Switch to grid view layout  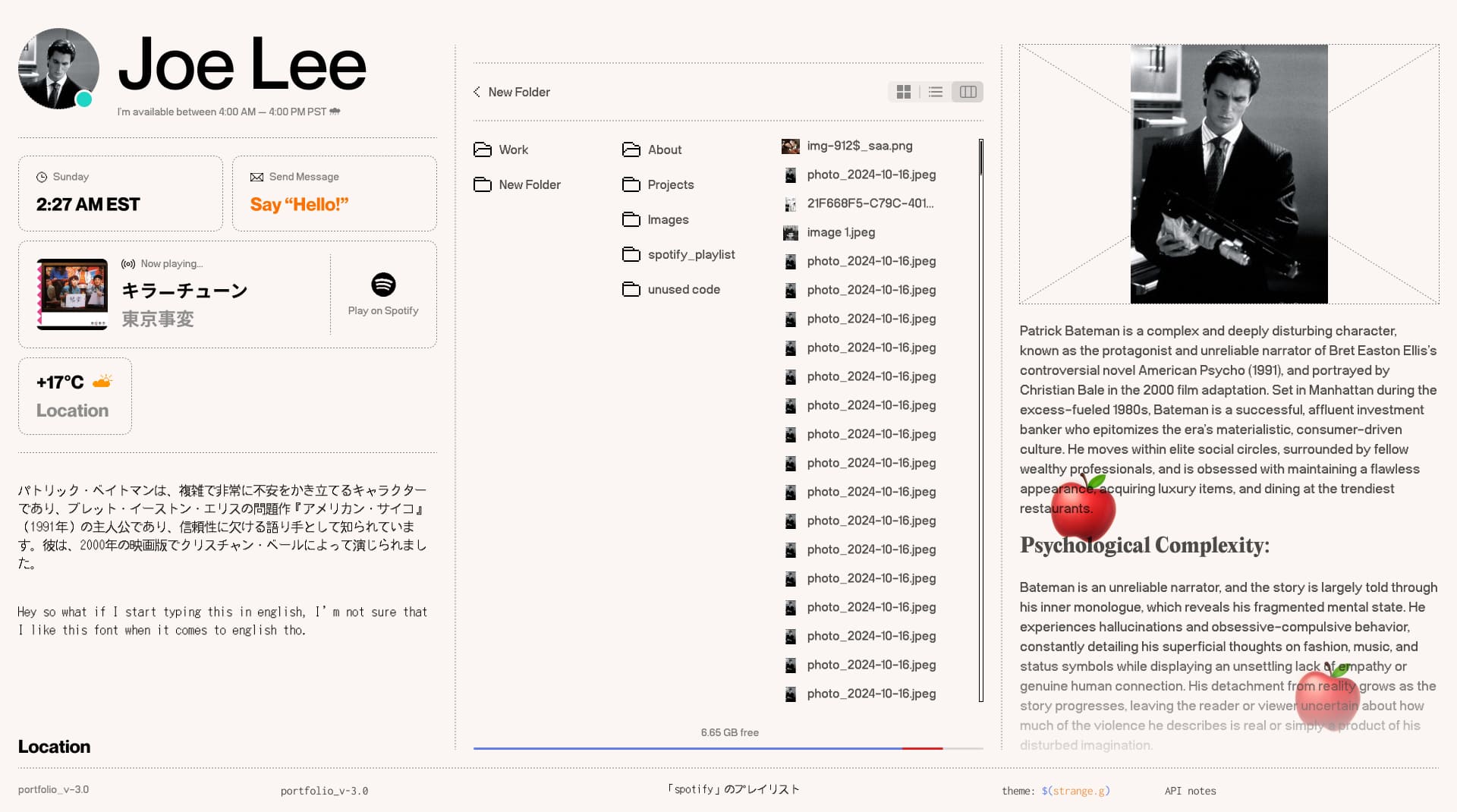click(x=903, y=92)
